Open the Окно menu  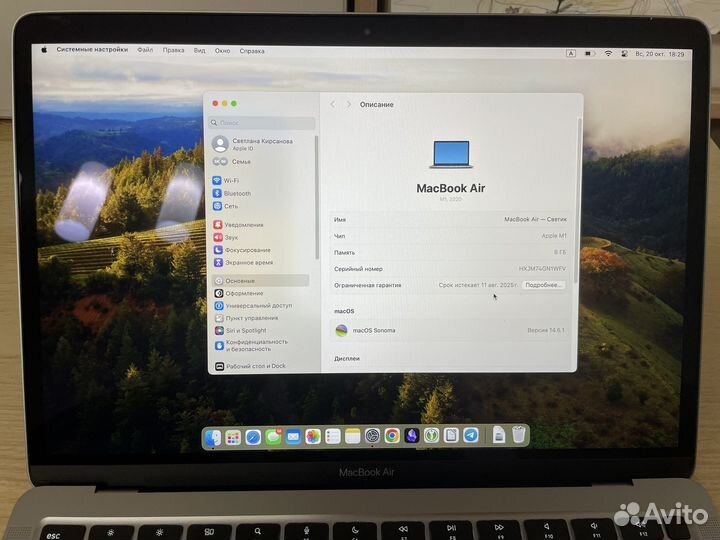click(x=222, y=51)
